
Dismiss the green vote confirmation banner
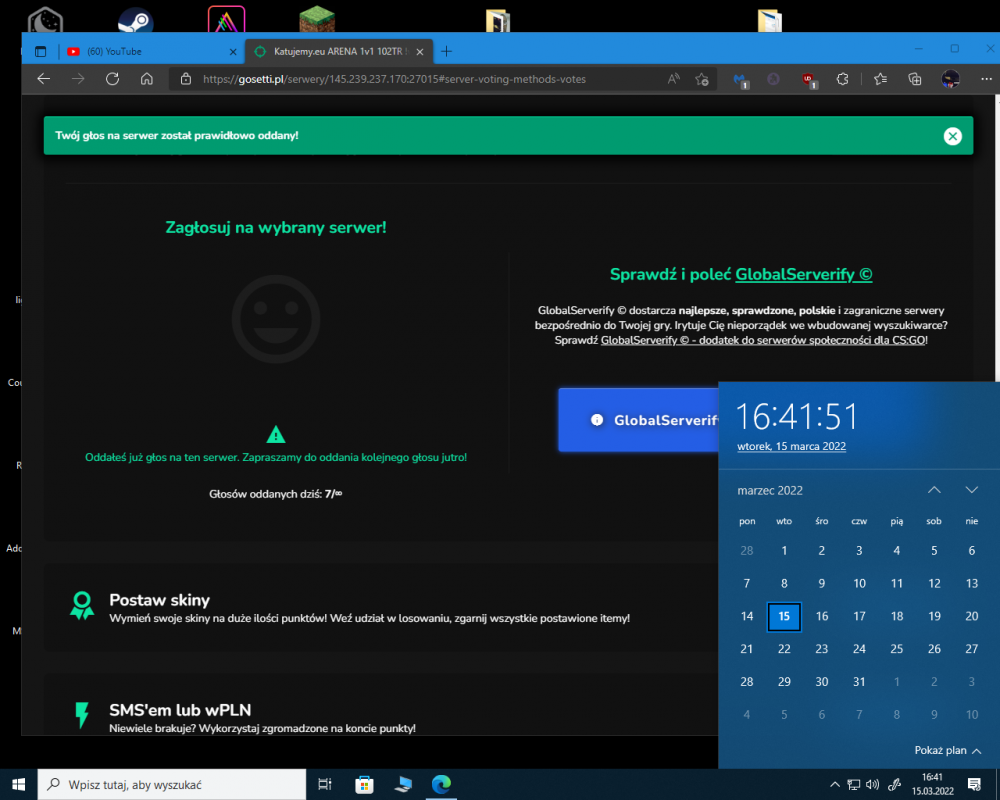pos(952,136)
